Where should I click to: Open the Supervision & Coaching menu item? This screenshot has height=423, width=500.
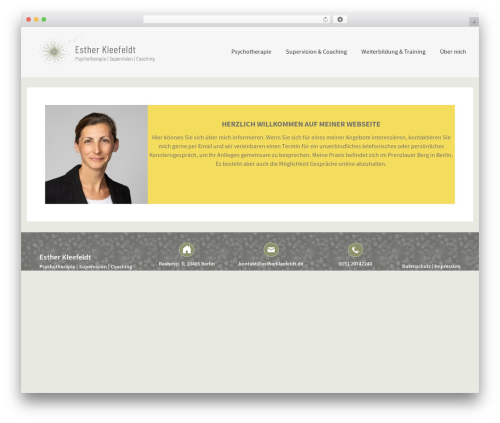pos(316,52)
